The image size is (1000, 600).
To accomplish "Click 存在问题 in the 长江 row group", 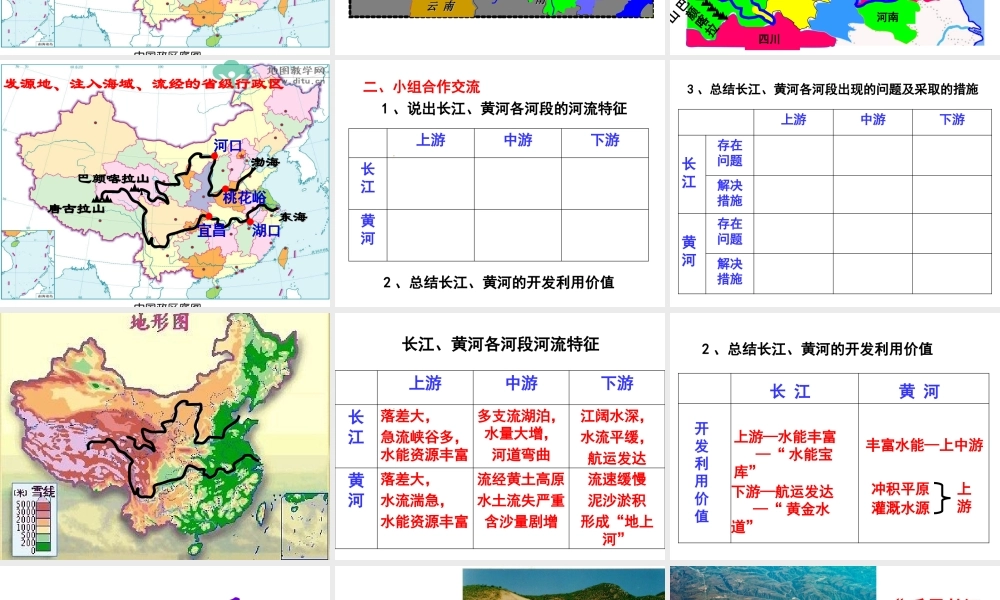I will tap(730, 153).
